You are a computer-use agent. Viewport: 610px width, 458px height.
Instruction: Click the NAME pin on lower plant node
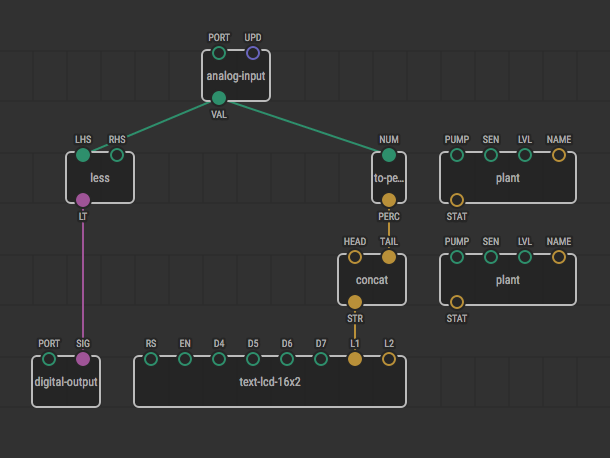(x=559, y=257)
